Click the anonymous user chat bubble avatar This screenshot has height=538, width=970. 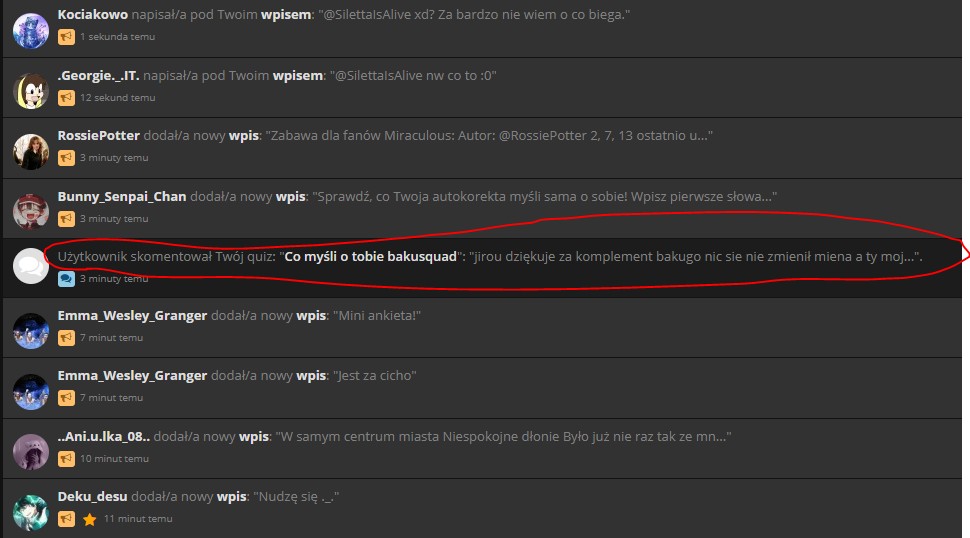31,267
